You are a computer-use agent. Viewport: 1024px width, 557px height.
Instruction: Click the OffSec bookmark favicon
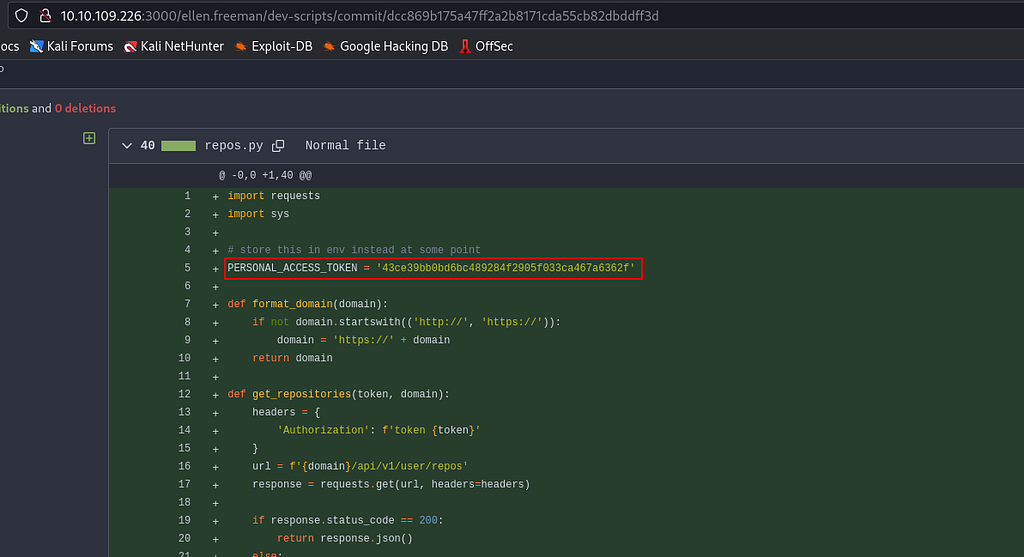click(465, 46)
